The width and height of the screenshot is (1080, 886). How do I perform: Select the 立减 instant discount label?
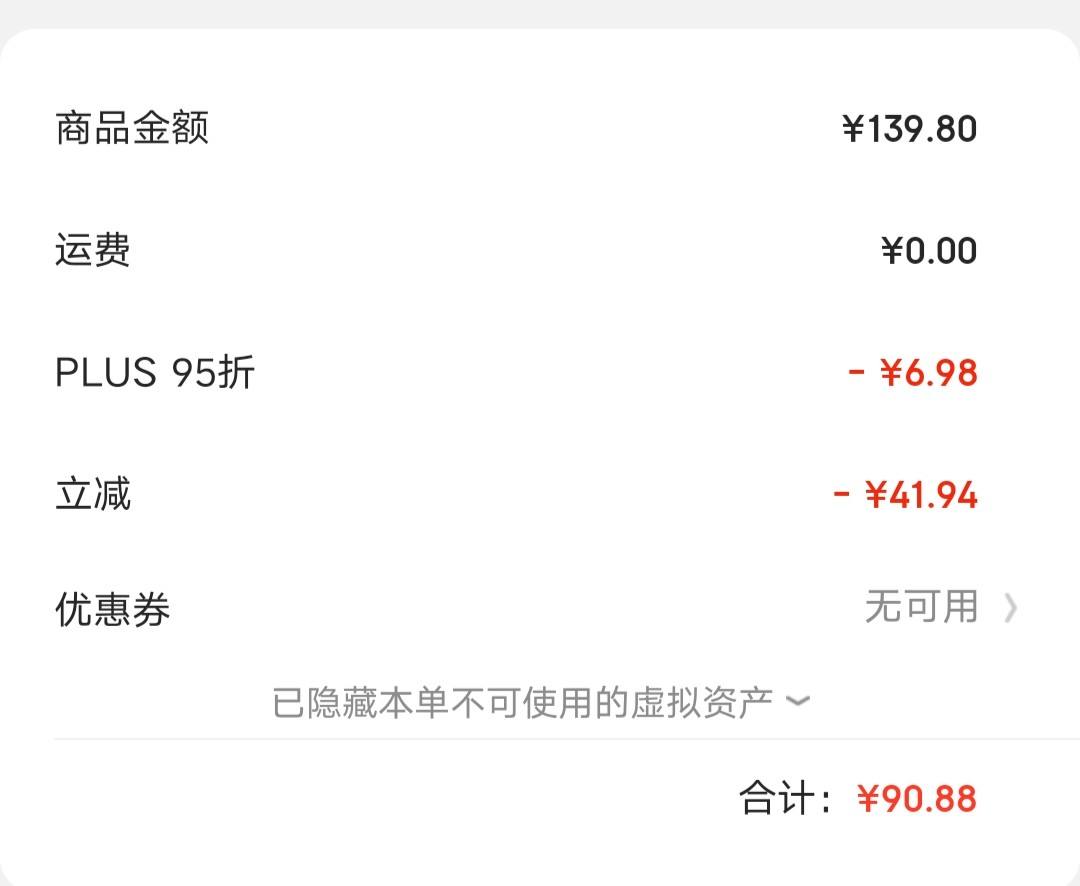[93, 494]
